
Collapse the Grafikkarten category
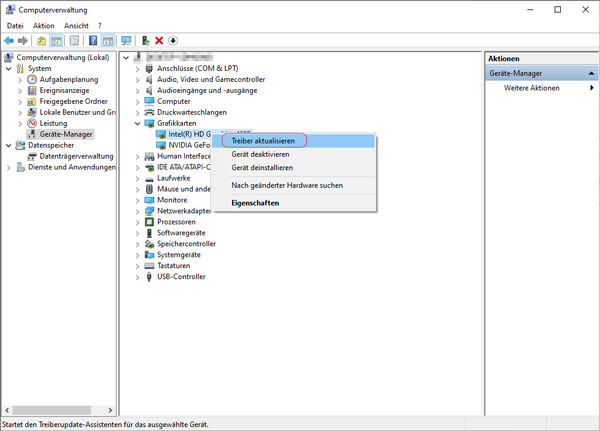pyautogui.click(x=138, y=124)
